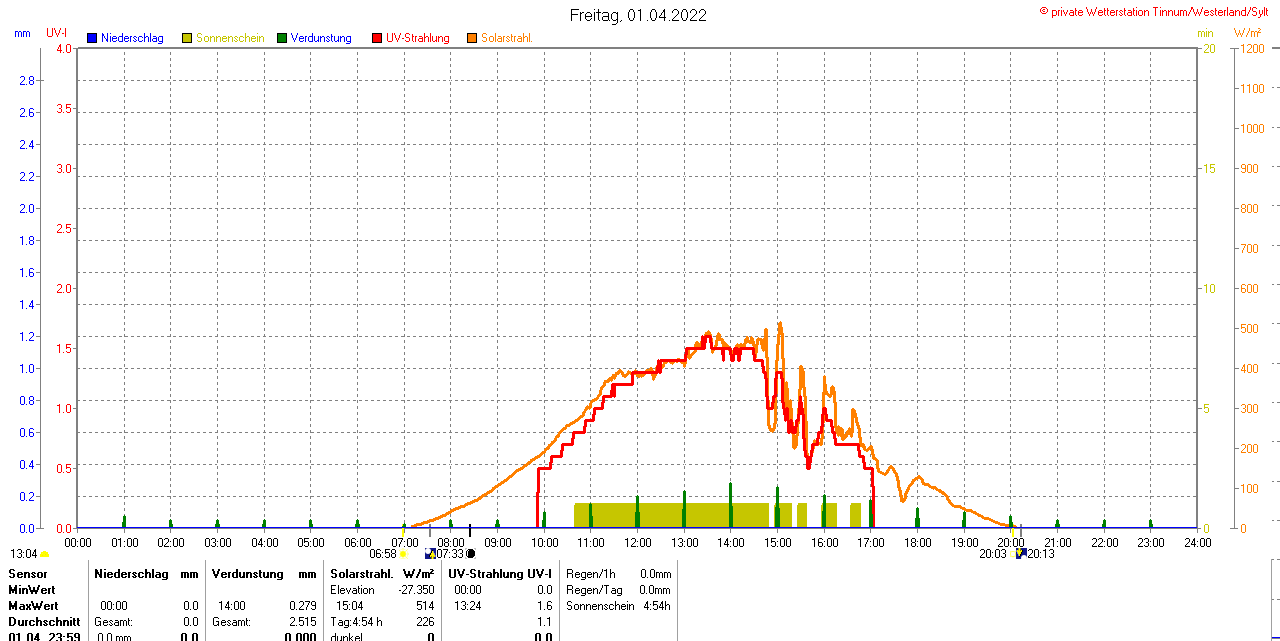
Task: Click the 12:00 label on the time axis
Action: coord(637,542)
